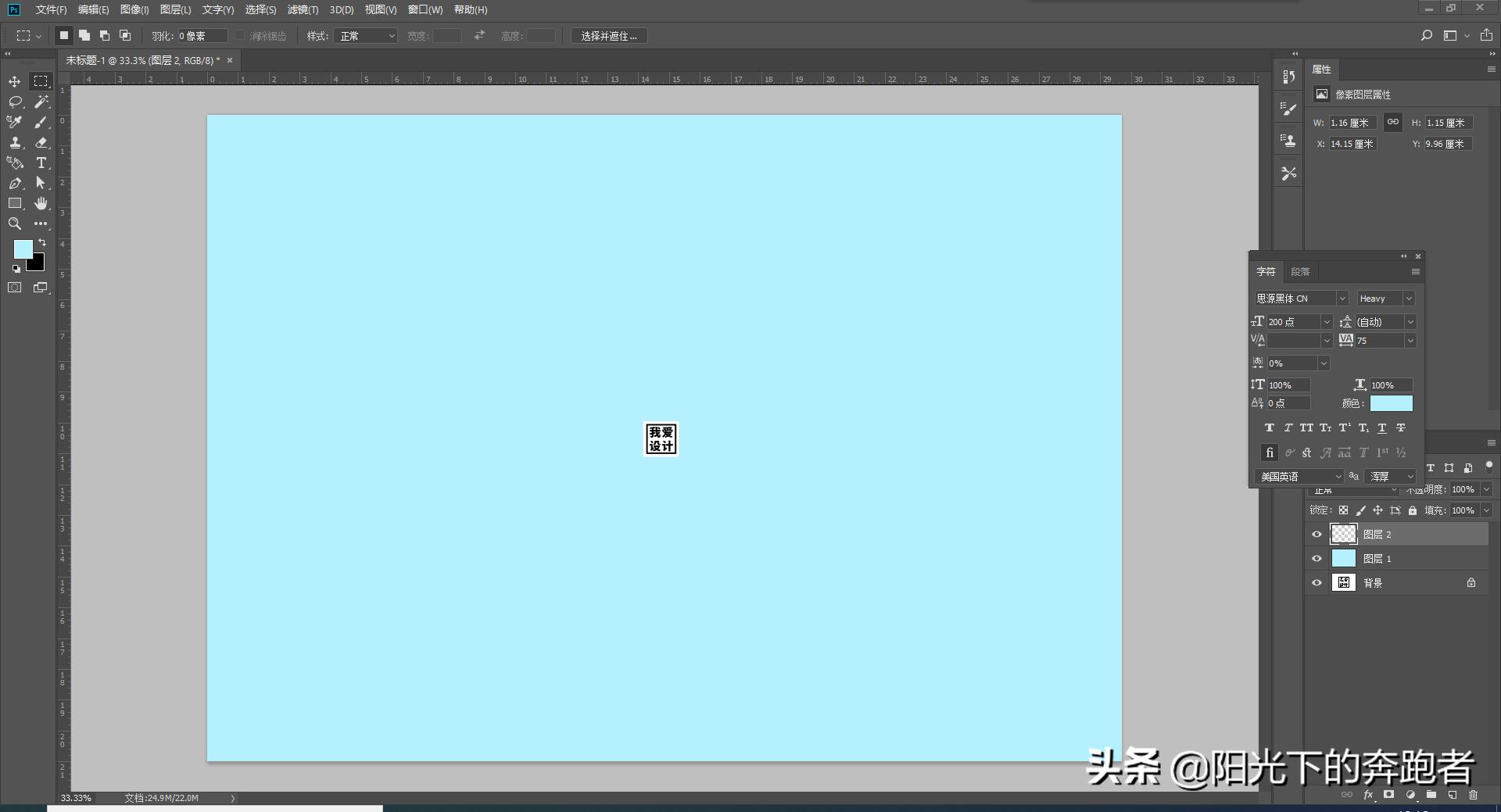
Task: Toggle standard ligatures fi button
Action: tap(1270, 453)
